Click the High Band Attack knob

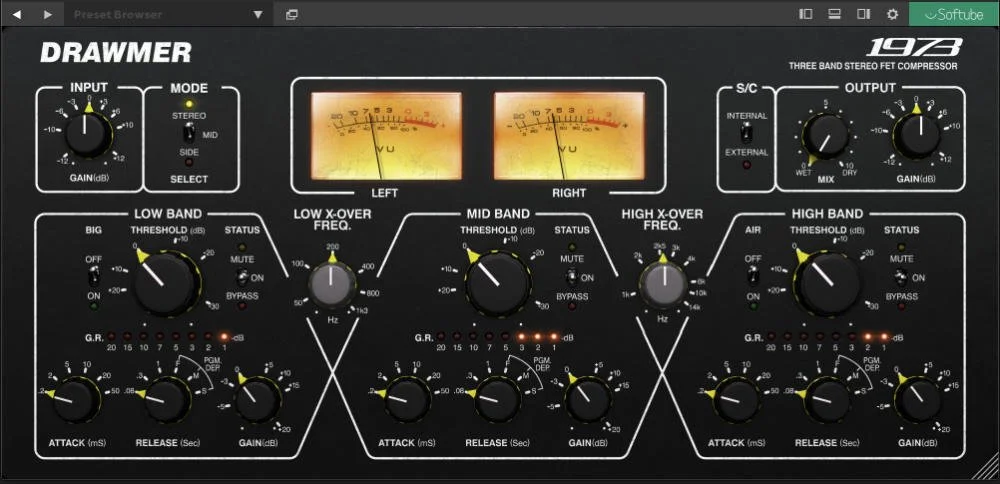click(x=737, y=400)
